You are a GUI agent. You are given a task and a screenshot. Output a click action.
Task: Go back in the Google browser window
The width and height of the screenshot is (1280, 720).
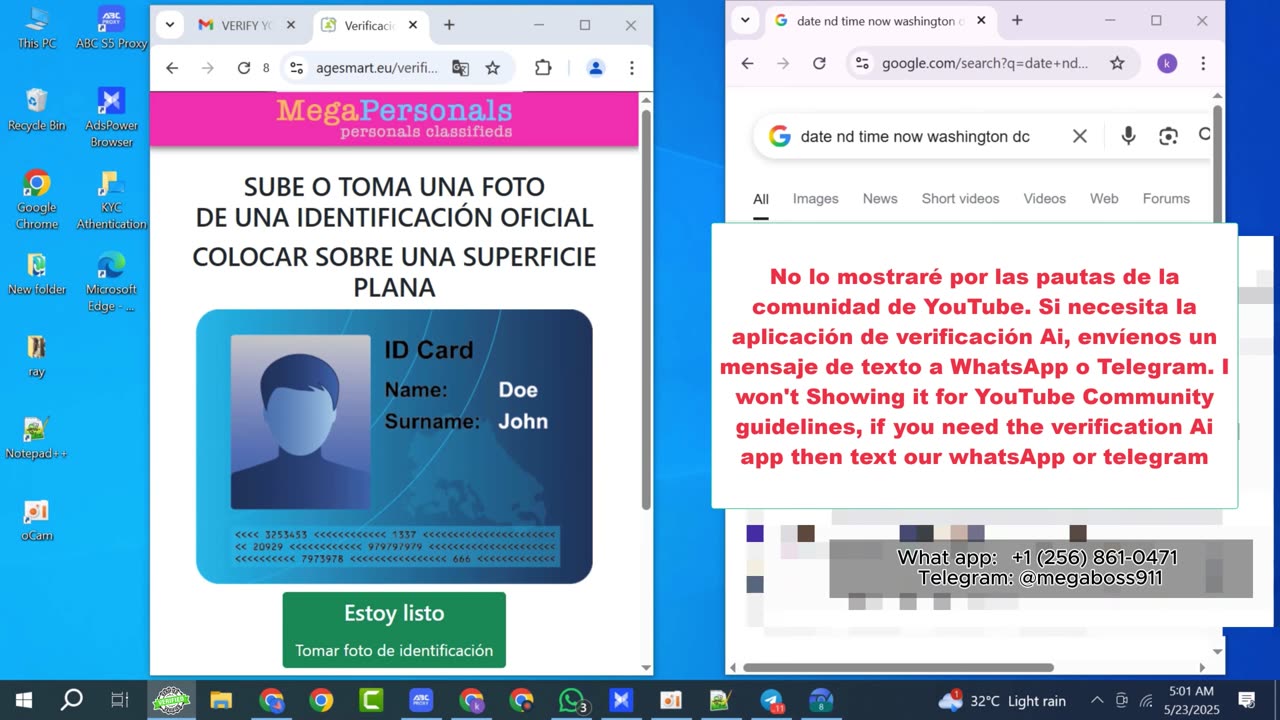point(747,63)
